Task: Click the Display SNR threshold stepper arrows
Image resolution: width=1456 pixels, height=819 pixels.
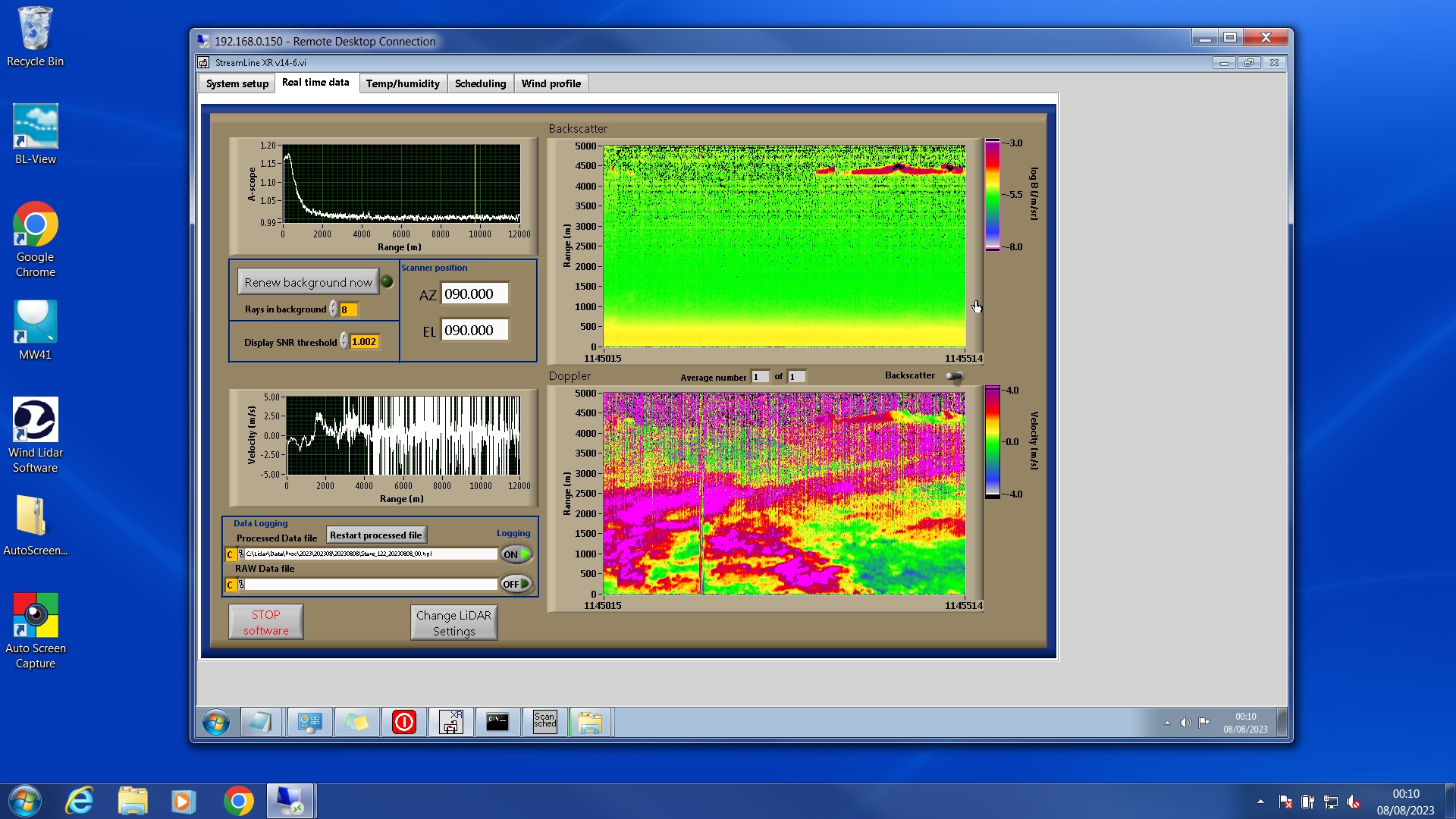Action: coord(344,341)
